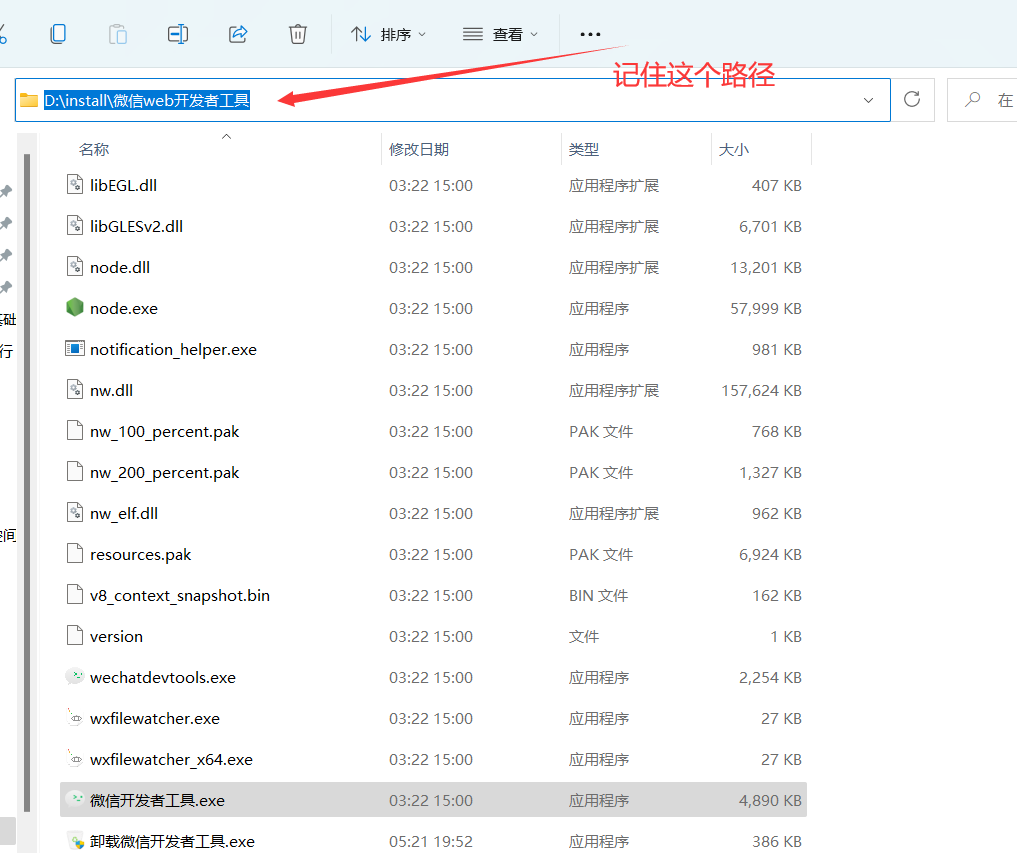Click the Delete trash icon
1017x853 pixels.
pyautogui.click(x=298, y=34)
